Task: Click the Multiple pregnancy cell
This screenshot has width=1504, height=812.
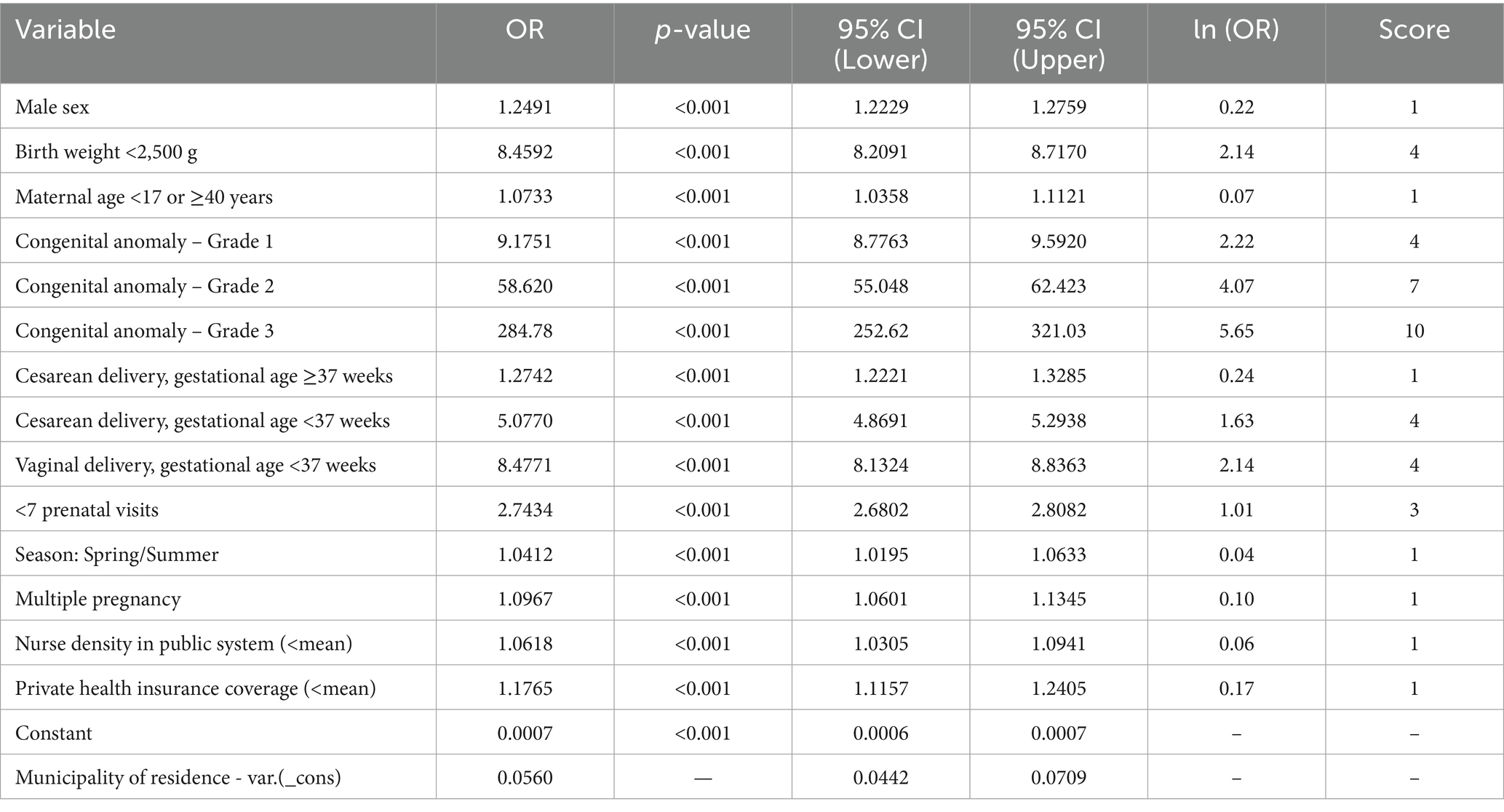Action: point(98,600)
